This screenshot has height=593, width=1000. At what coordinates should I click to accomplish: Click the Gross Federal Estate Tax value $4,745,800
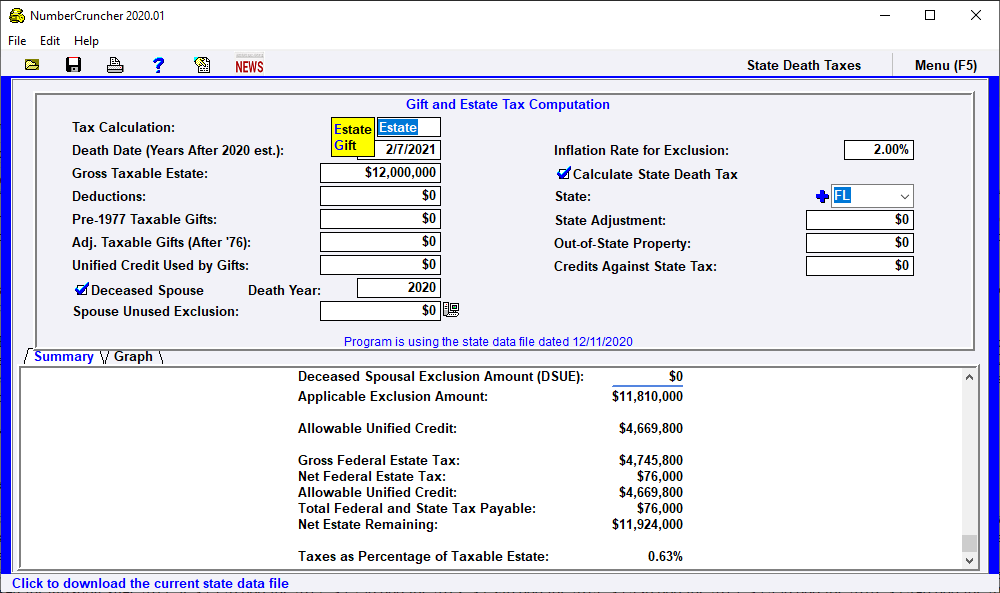[651, 460]
